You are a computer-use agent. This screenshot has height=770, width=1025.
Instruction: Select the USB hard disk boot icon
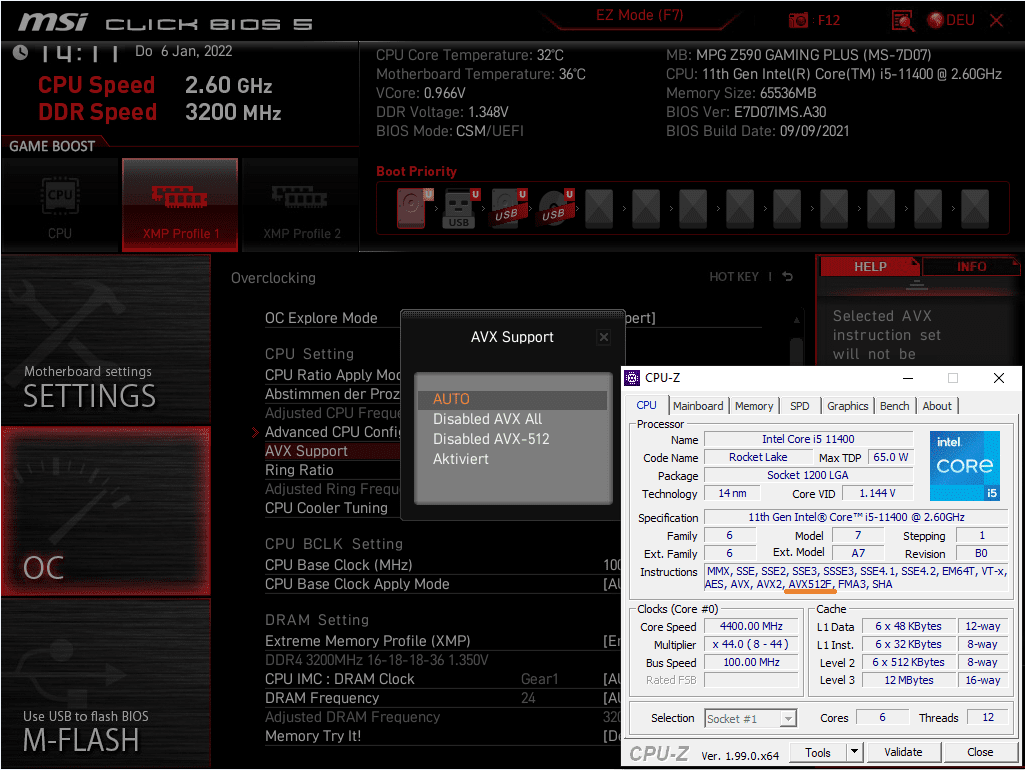pos(508,208)
